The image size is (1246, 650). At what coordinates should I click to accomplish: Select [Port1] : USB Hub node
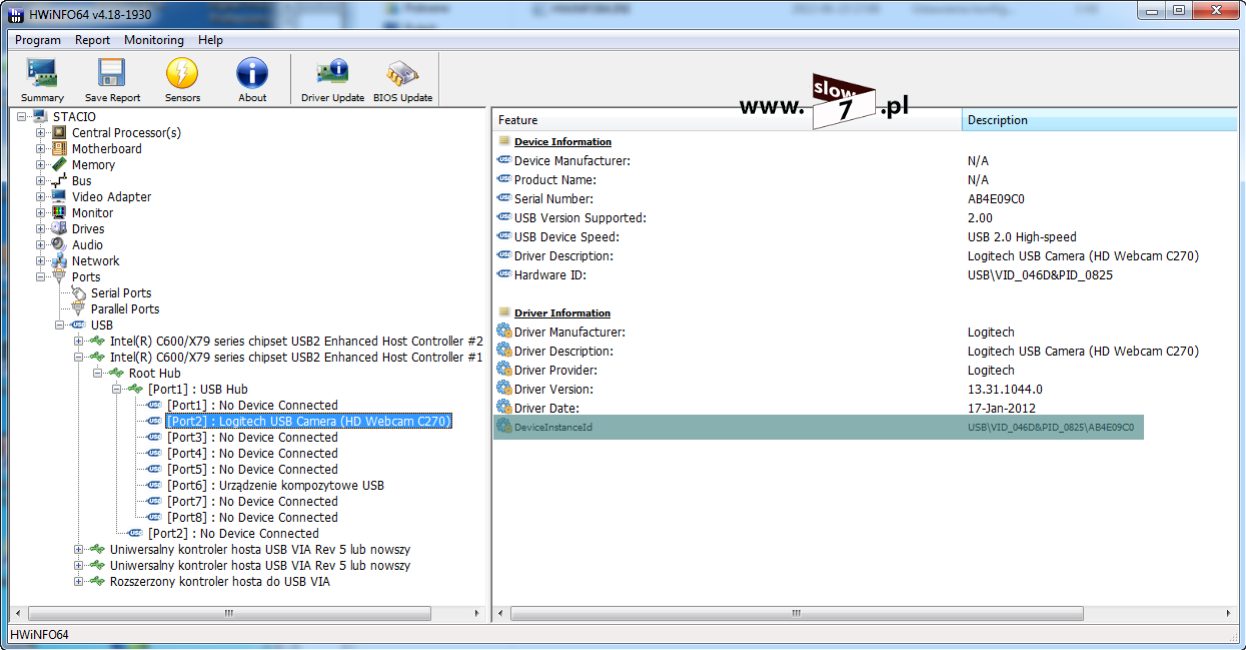pos(198,389)
